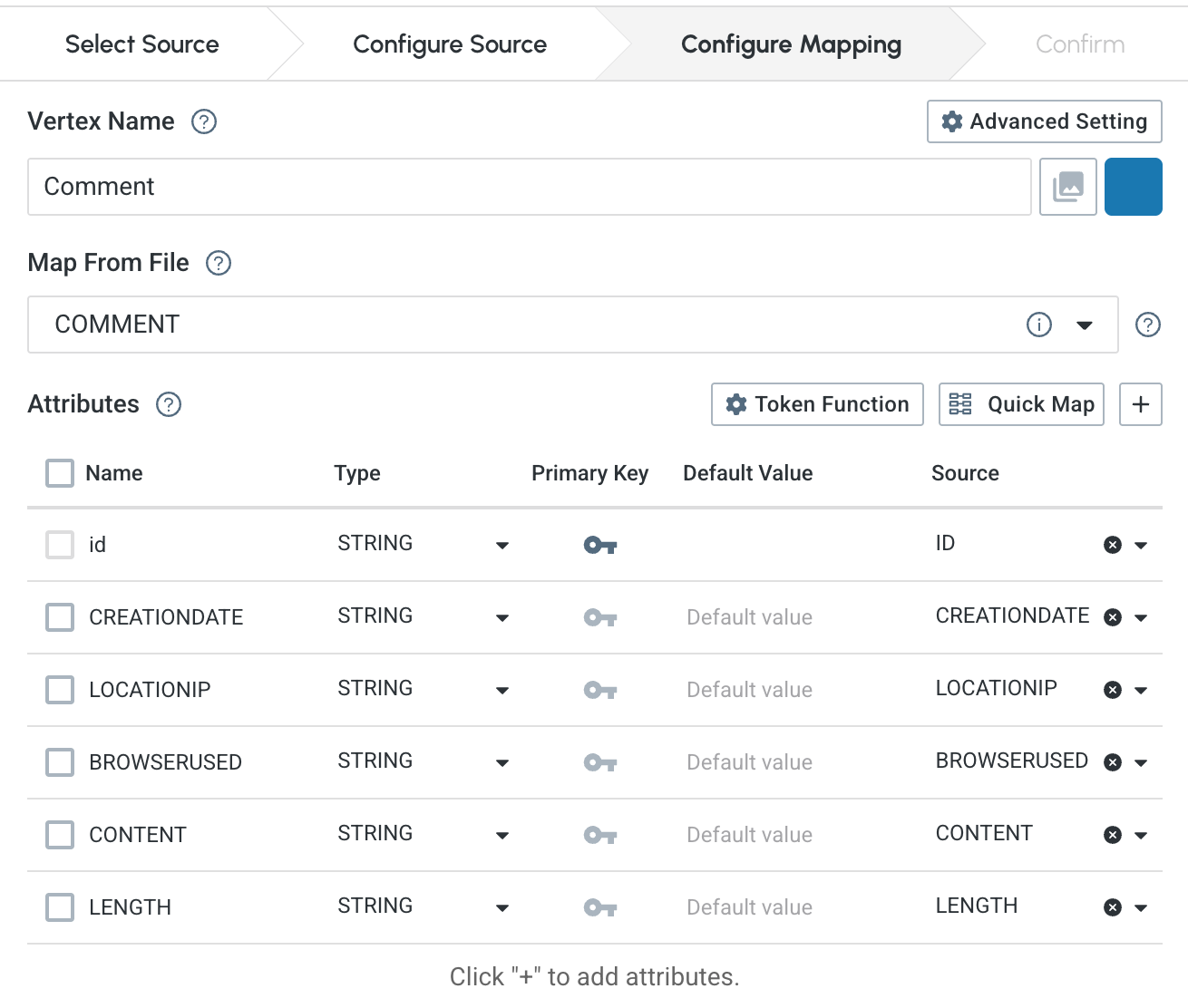Check the LENGTH attribute checkbox

59,907
